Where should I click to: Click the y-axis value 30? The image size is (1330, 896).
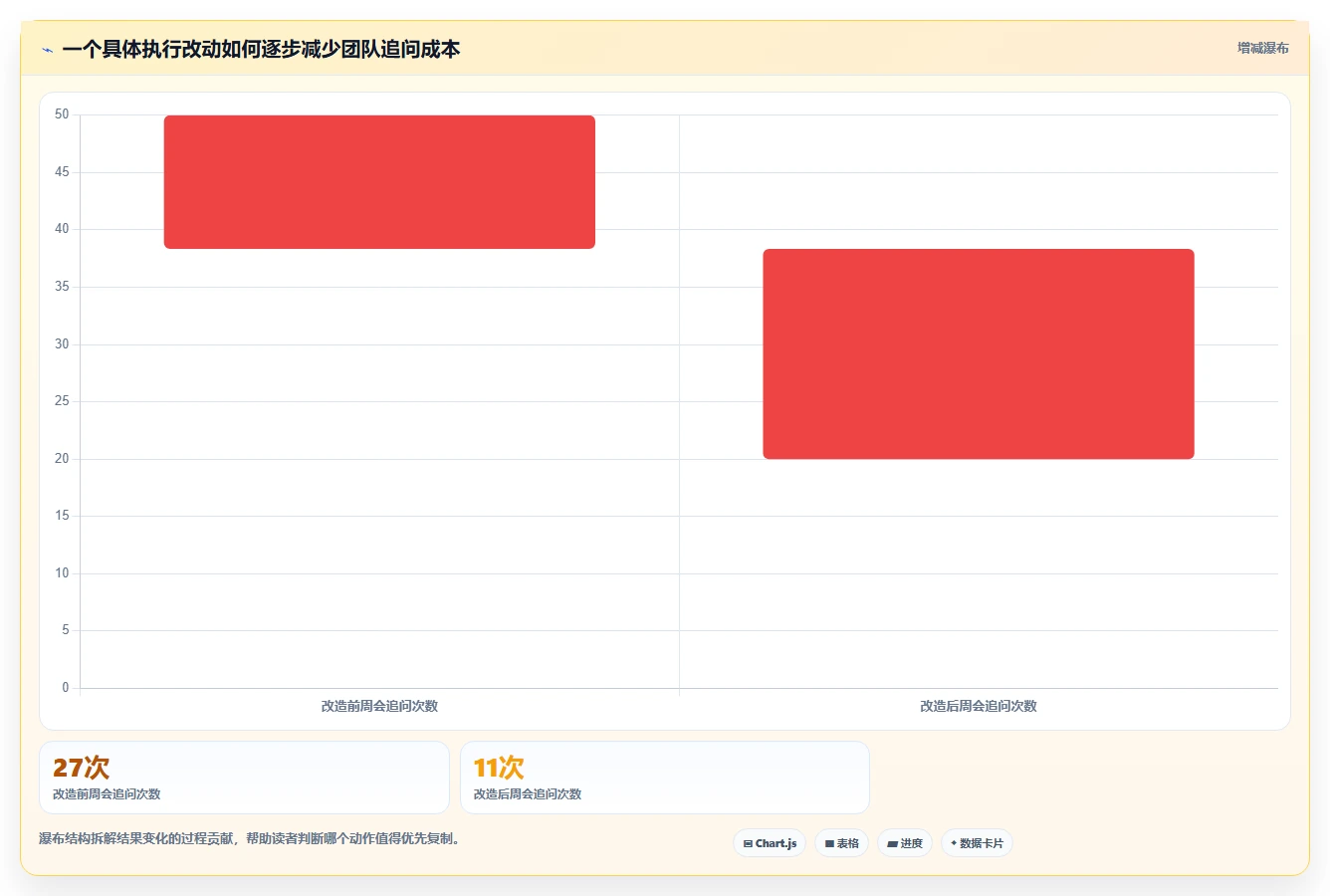point(62,344)
